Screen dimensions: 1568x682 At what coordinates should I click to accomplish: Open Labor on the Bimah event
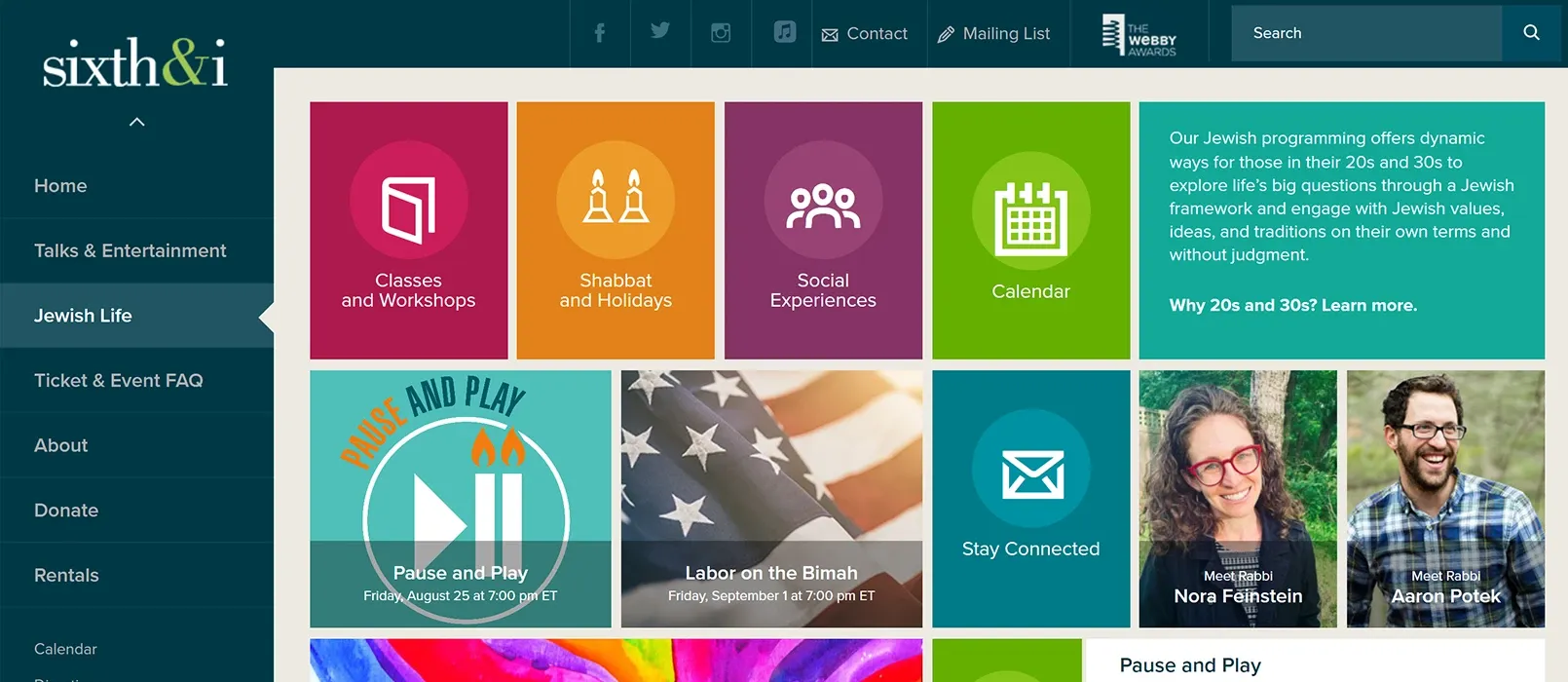pyautogui.click(x=771, y=499)
